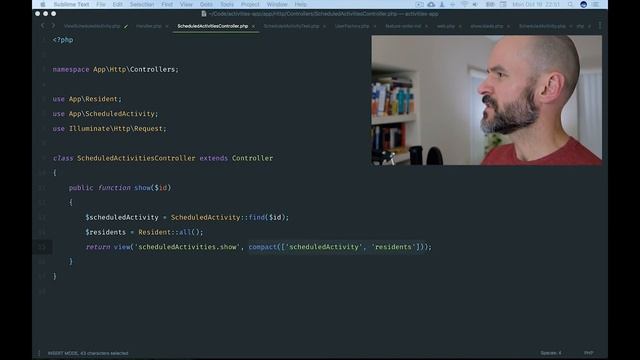
Task: Click 'namespace' keyword in the editor
Action: (x=71, y=69)
